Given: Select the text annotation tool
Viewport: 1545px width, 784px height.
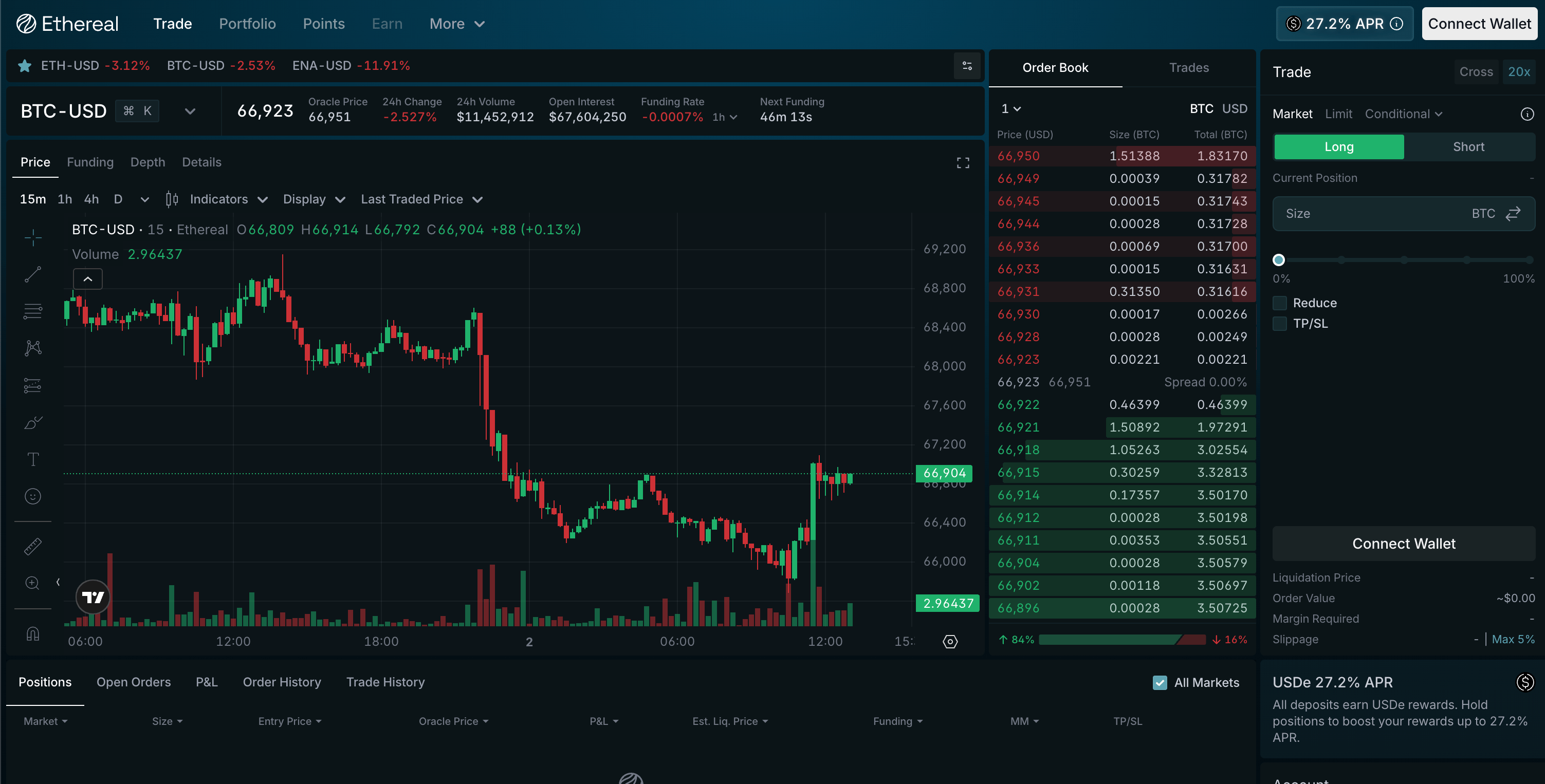Looking at the screenshot, I should (33, 460).
